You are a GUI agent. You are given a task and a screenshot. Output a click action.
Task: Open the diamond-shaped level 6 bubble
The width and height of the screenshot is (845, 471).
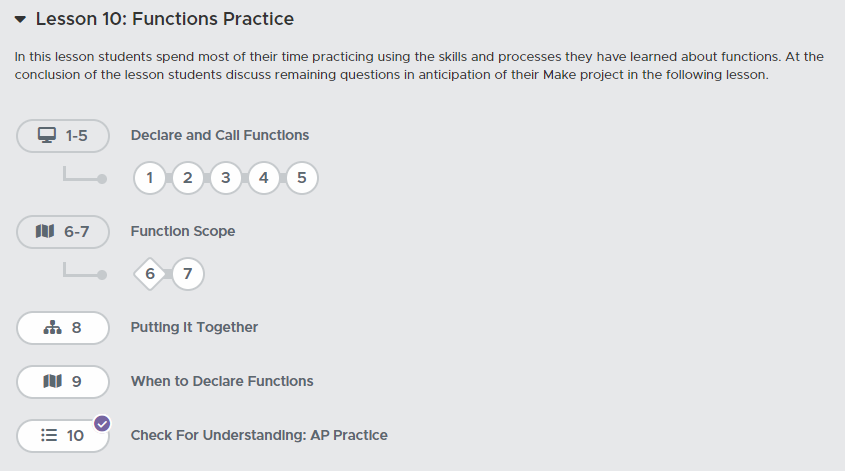point(149,274)
